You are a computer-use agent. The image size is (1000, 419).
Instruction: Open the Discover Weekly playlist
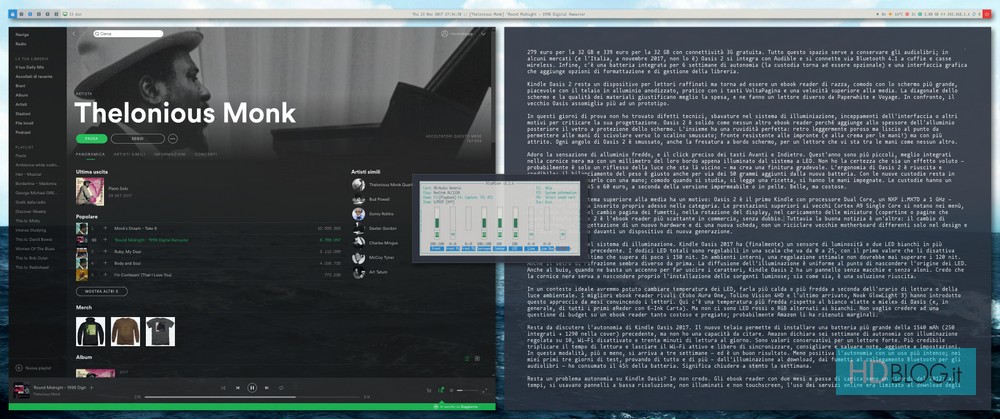(29, 211)
